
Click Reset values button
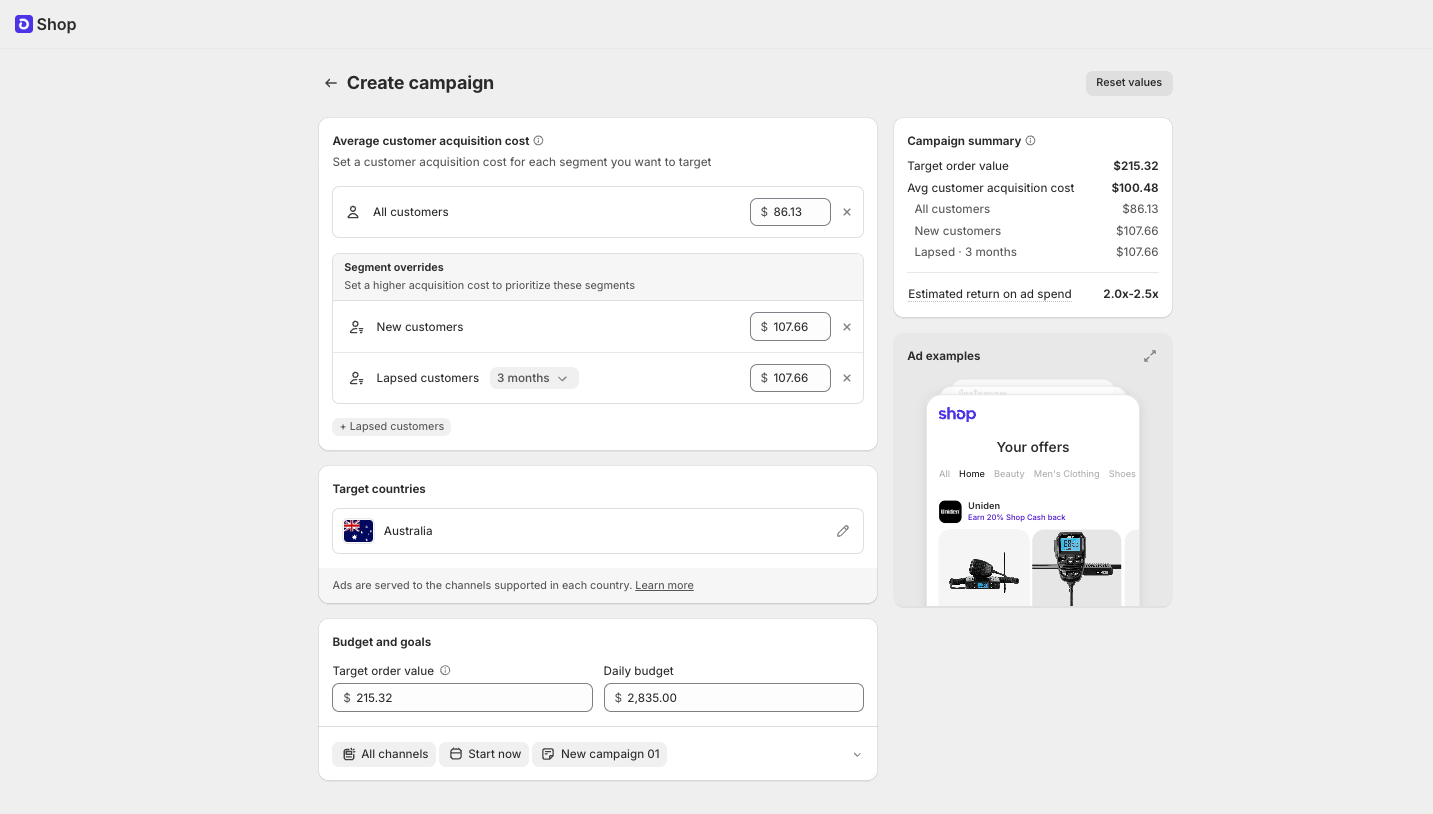tap(1129, 83)
